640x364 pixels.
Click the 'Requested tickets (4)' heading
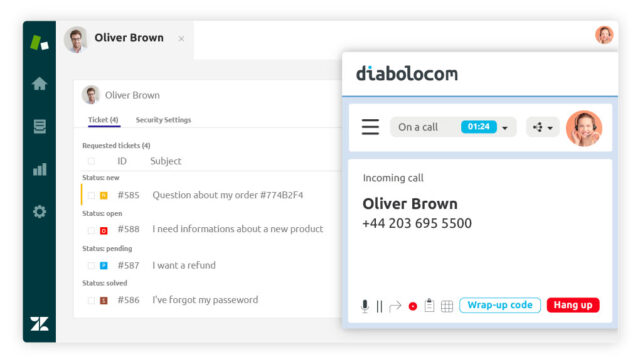116,146
